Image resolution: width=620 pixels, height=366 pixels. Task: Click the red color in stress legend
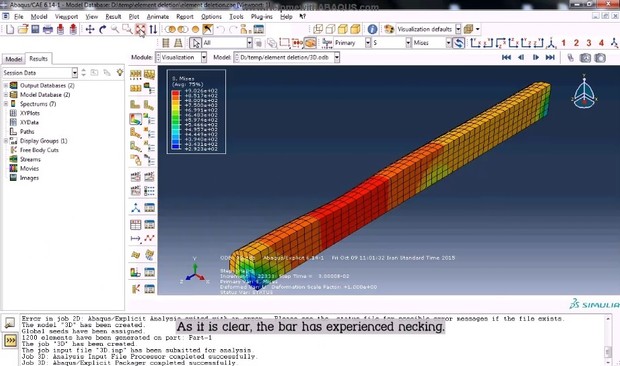tap(176, 93)
